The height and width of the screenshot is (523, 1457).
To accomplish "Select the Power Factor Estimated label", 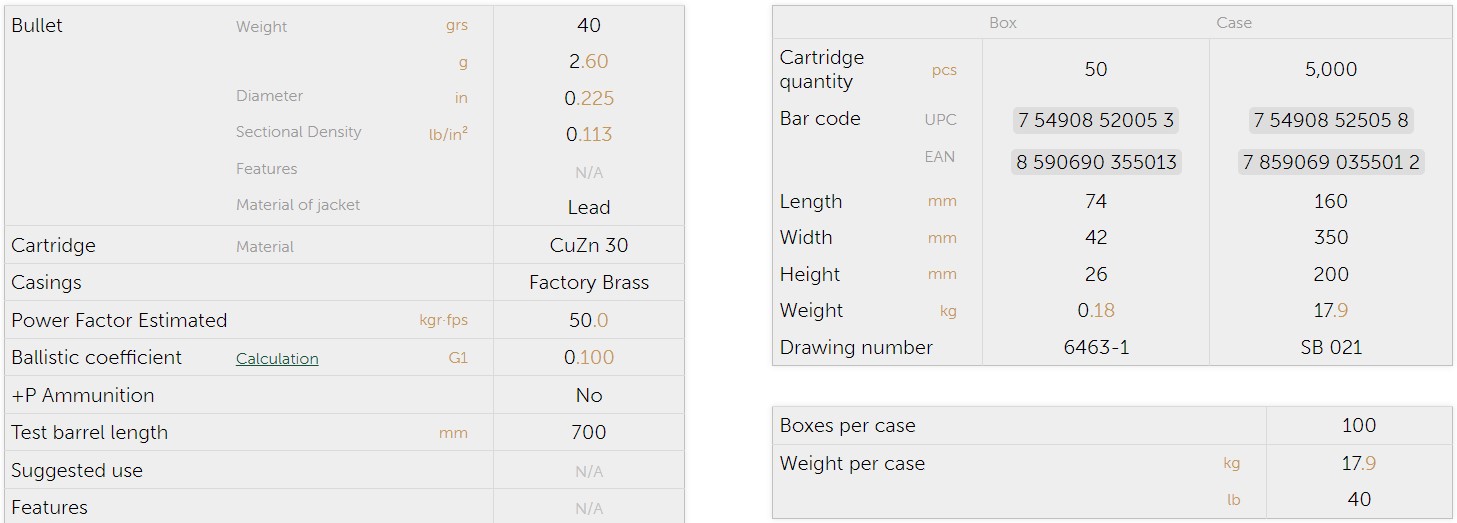I will 119,321.
